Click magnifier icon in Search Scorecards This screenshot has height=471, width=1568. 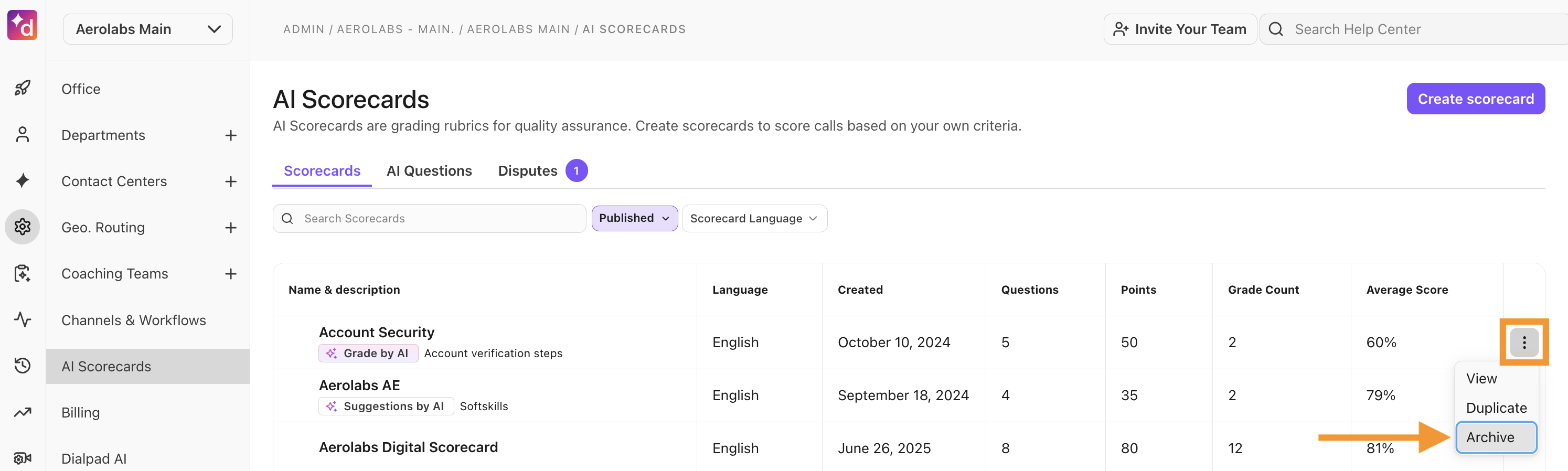click(288, 219)
